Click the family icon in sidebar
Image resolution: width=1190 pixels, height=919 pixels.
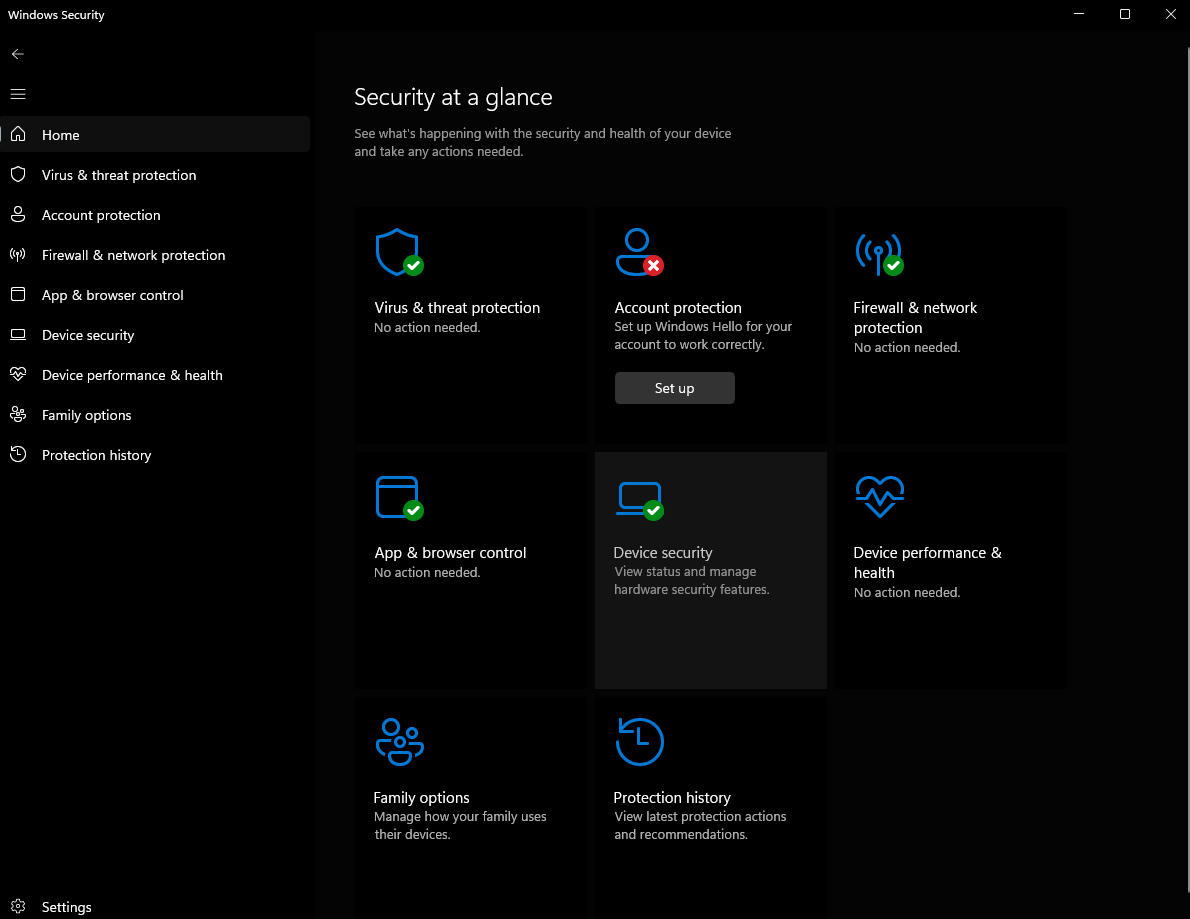(18, 414)
